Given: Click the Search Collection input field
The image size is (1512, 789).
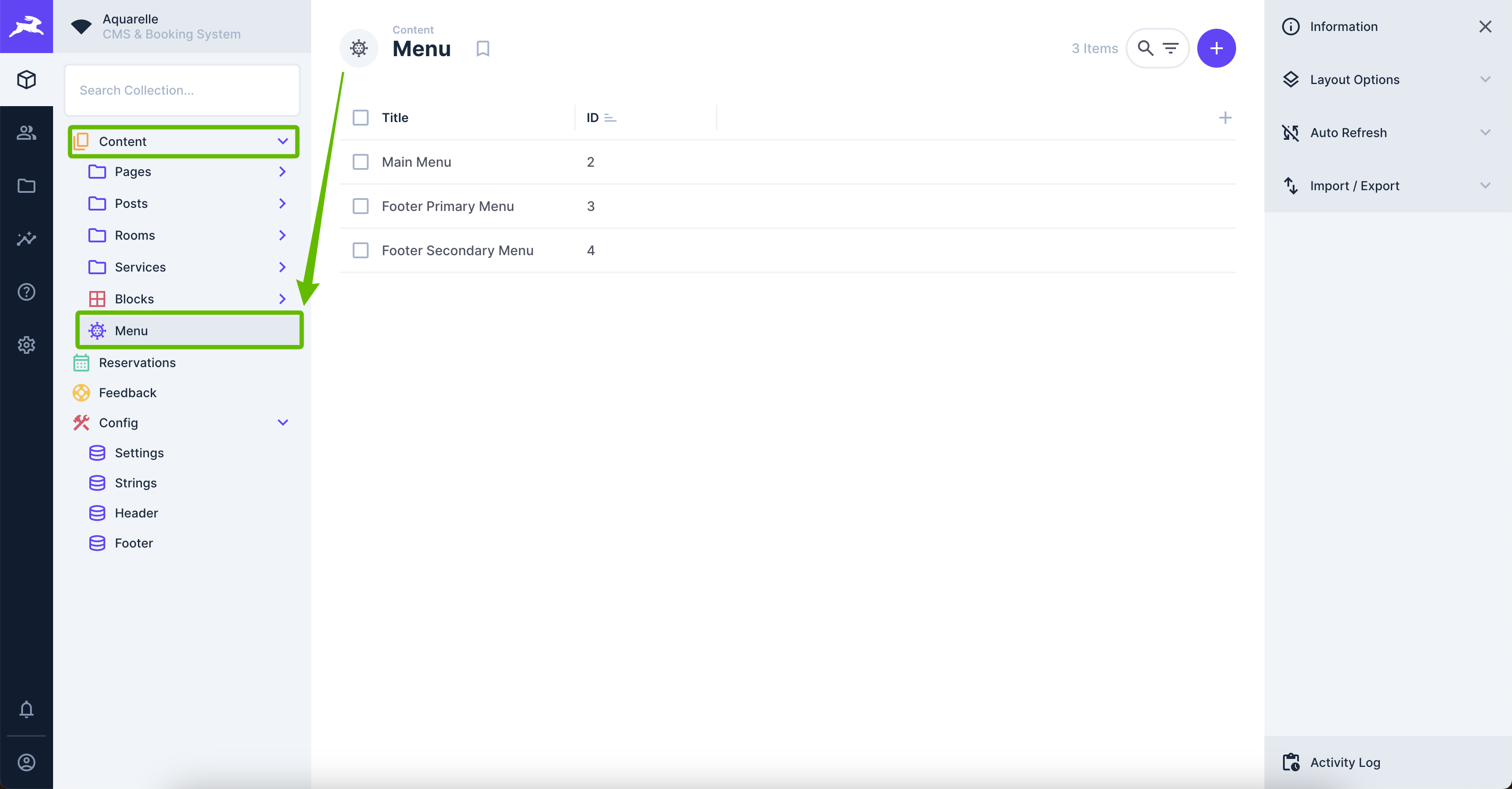Looking at the screenshot, I should coord(182,90).
